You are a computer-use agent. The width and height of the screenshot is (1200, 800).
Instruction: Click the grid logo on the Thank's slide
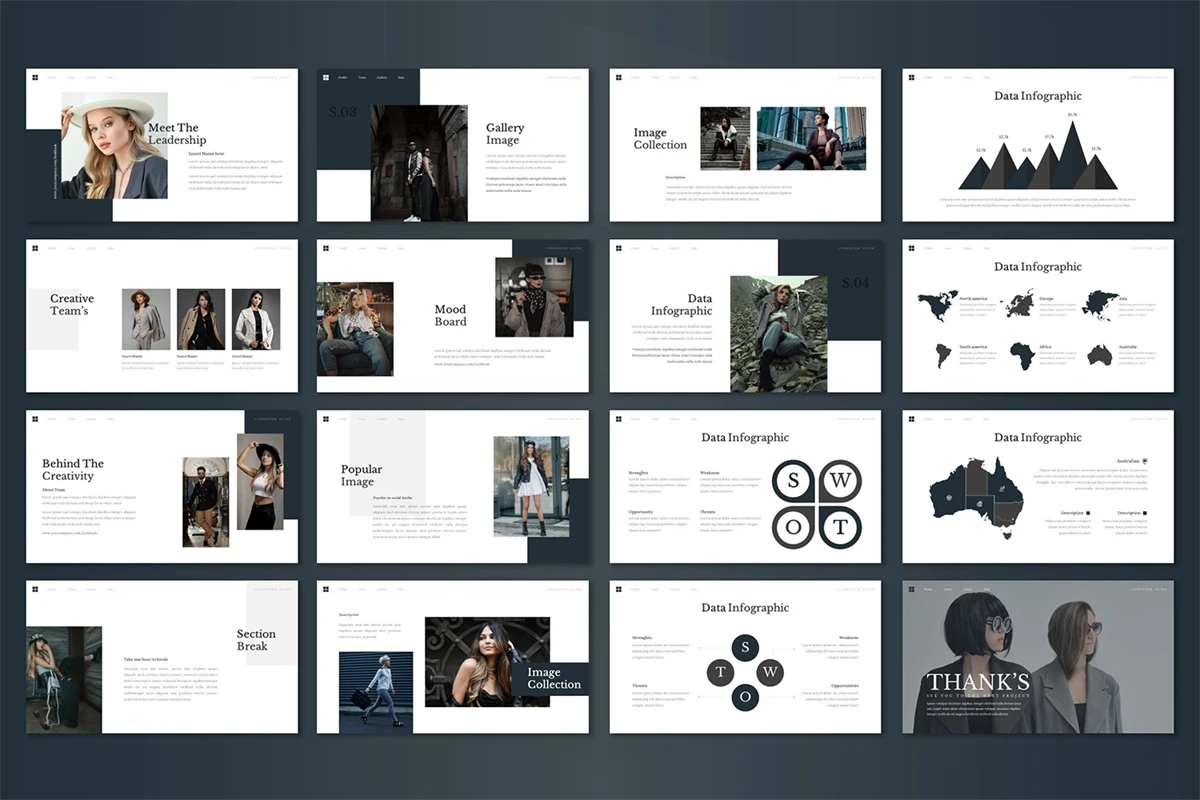(x=911, y=589)
